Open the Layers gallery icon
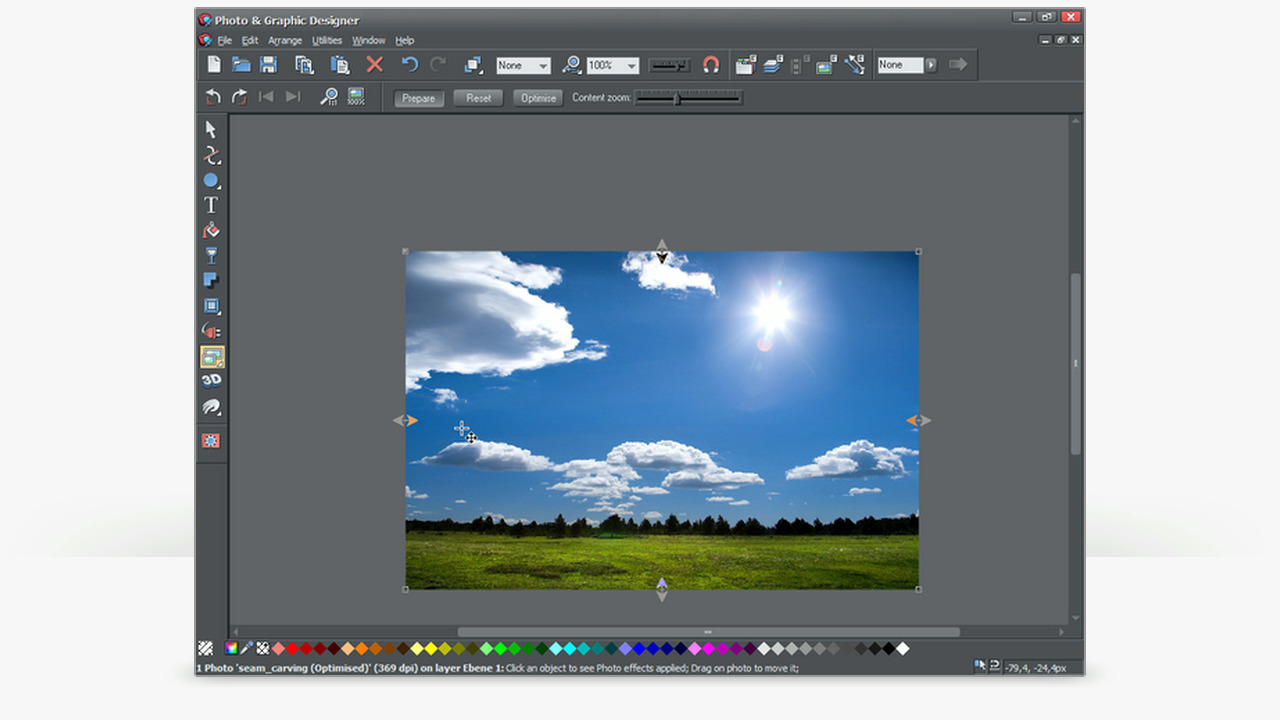The image size is (1280, 720). [x=772, y=65]
